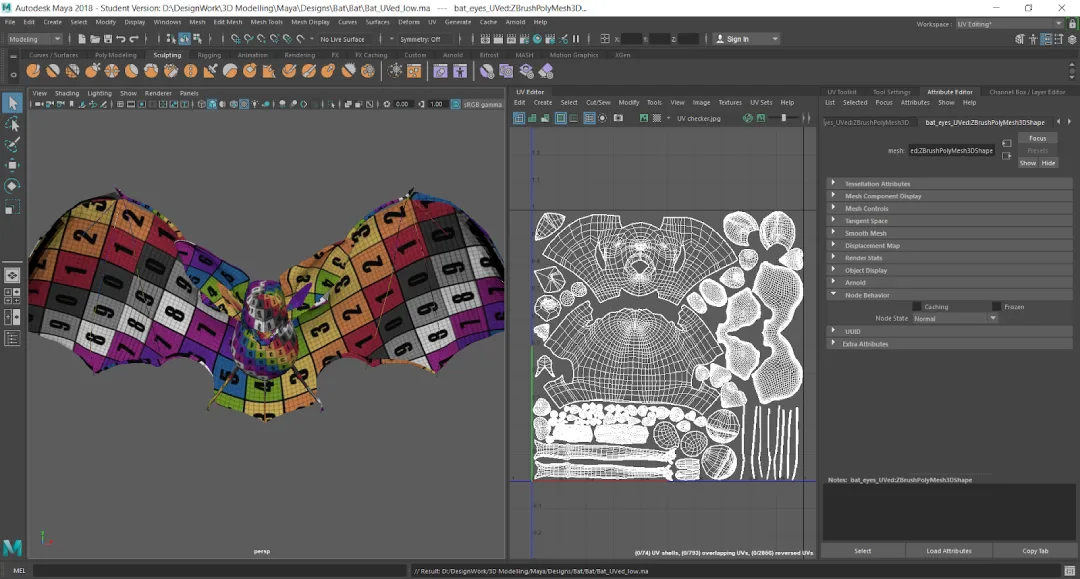Click the Focus button in Attribute Editor

pos(1037,138)
